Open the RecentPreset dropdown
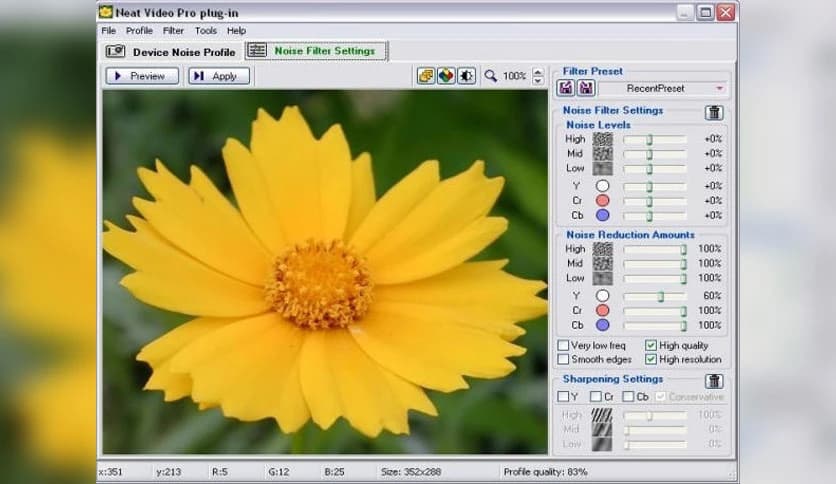836x484 pixels. pyautogui.click(x=663, y=88)
